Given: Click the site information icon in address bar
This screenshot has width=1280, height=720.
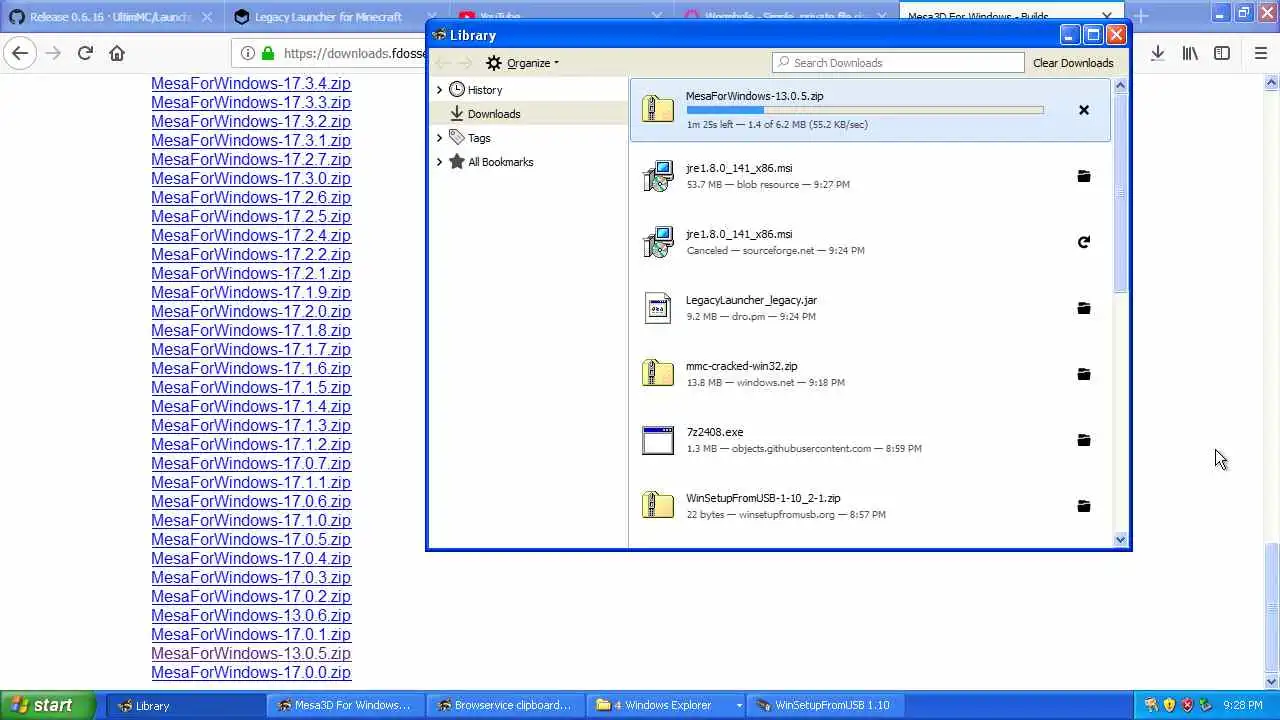Looking at the screenshot, I should pos(248,54).
